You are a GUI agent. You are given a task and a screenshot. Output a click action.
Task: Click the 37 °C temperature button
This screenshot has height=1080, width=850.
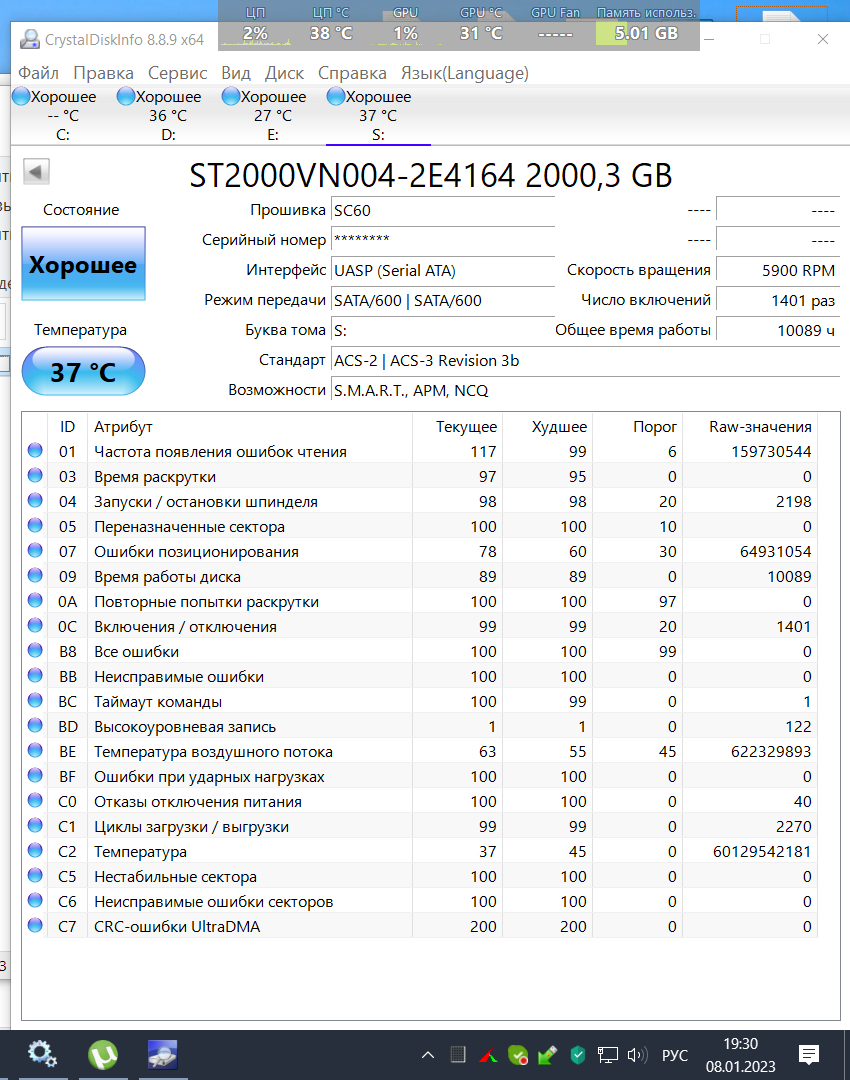83,371
